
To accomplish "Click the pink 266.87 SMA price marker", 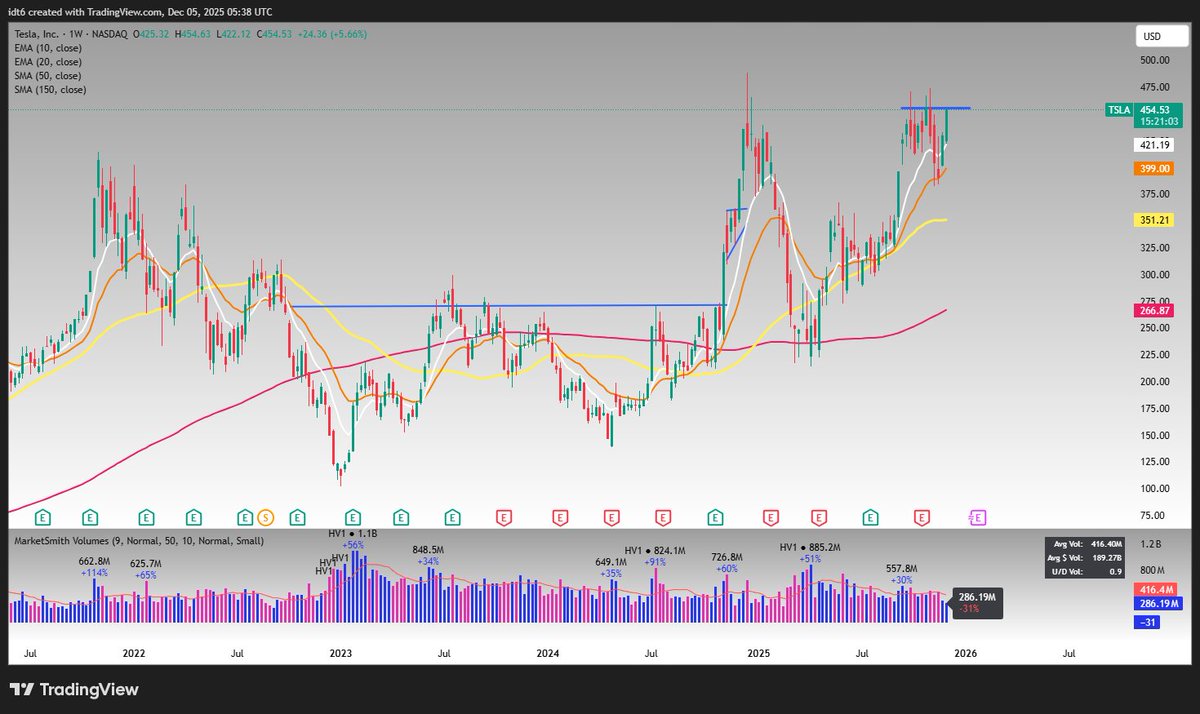I will pos(1155,310).
